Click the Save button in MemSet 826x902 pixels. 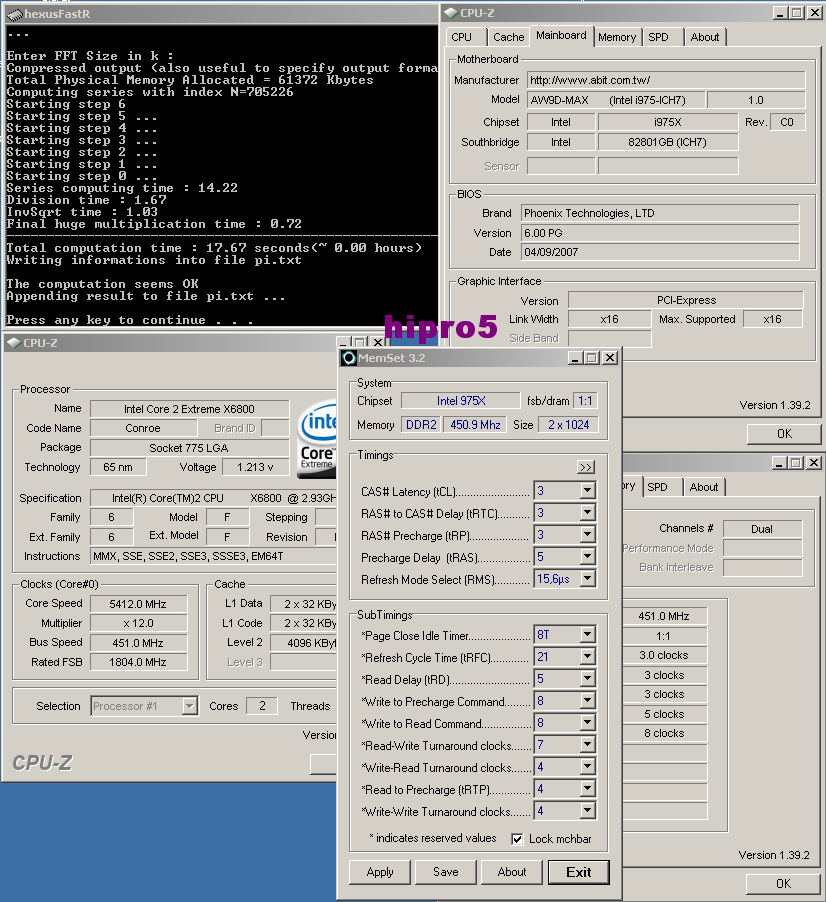446,872
